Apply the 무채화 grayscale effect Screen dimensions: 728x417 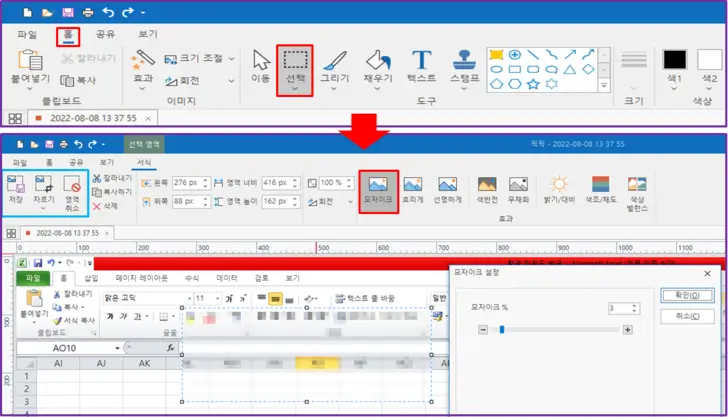518,191
